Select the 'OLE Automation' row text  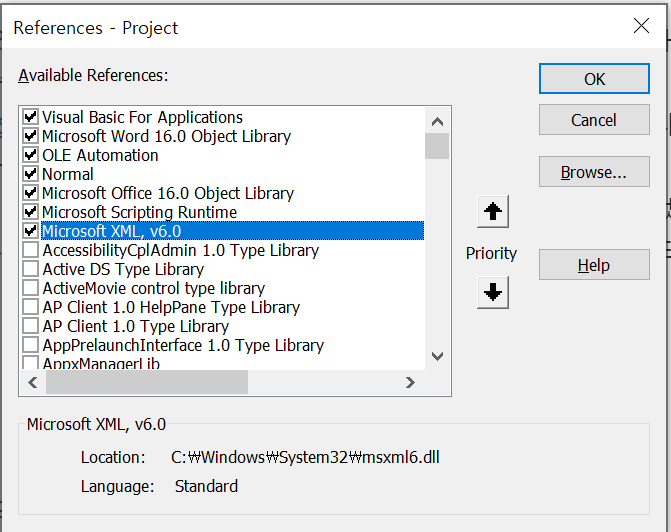100,155
